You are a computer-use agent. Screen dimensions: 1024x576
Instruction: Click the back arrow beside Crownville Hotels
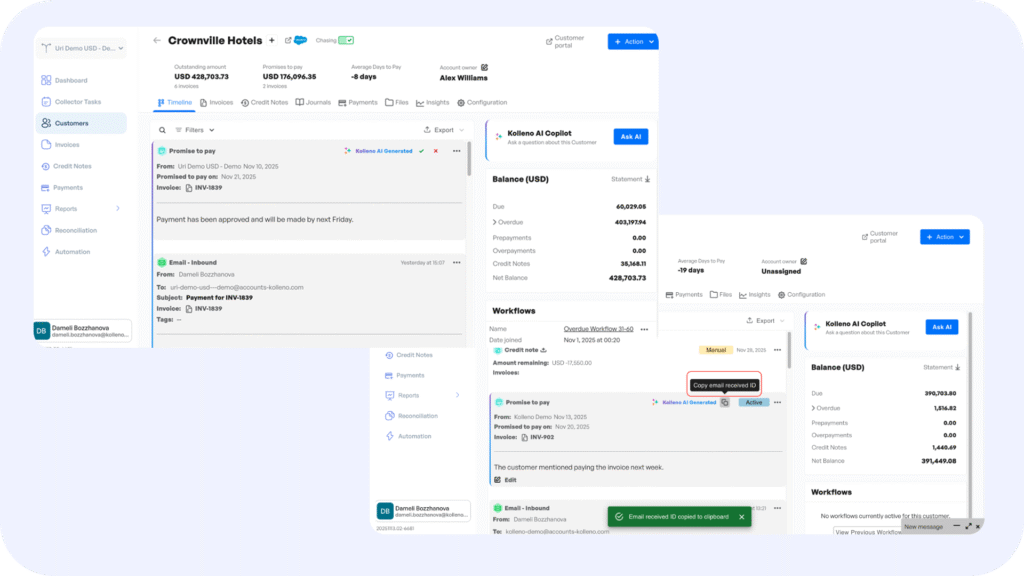(157, 41)
